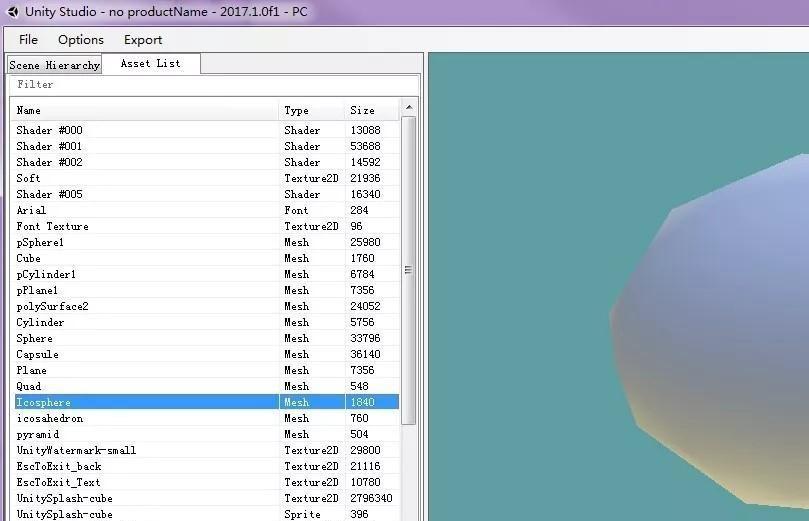This screenshot has width=809, height=521.
Task: Select the EscToExit_Text texture
Action: (206, 482)
